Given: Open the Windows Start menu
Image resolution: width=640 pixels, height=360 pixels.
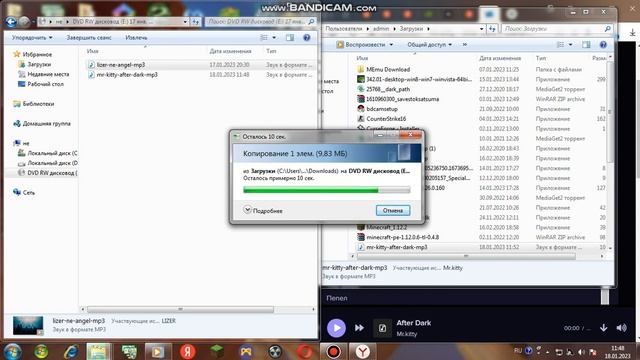Looking at the screenshot, I should coord(12,351).
